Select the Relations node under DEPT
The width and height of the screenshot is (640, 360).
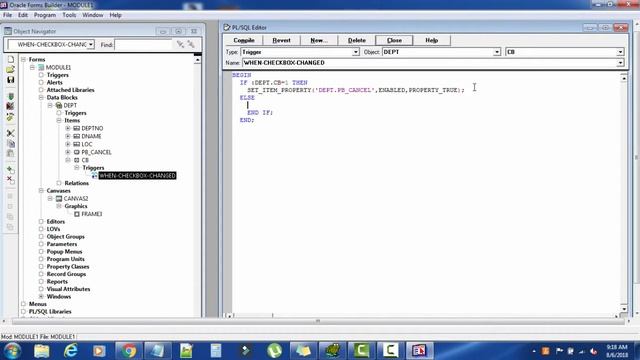click(76, 183)
